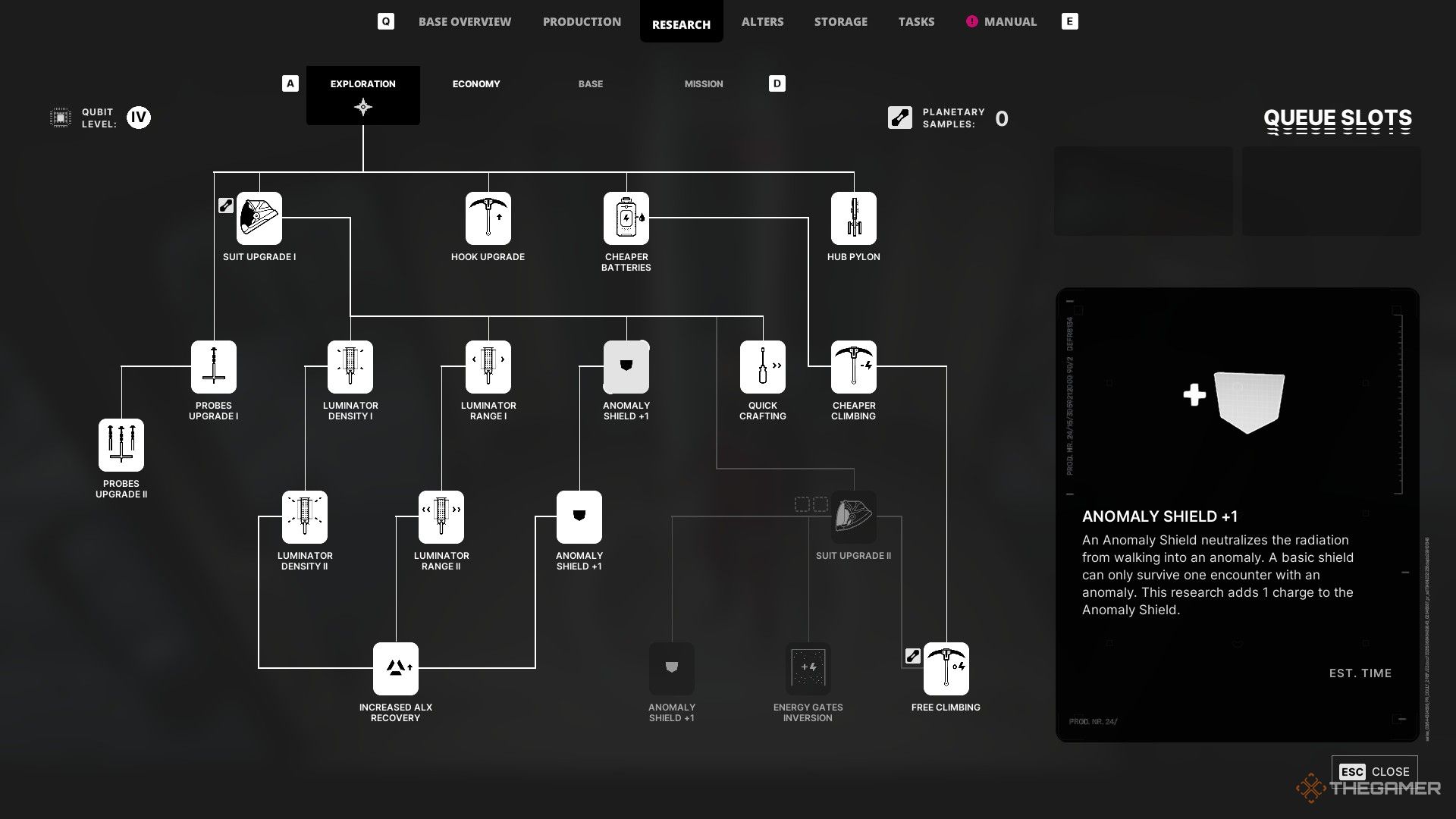
Task: Open Increased ALX Recovery research node
Action: pos(396,669)
